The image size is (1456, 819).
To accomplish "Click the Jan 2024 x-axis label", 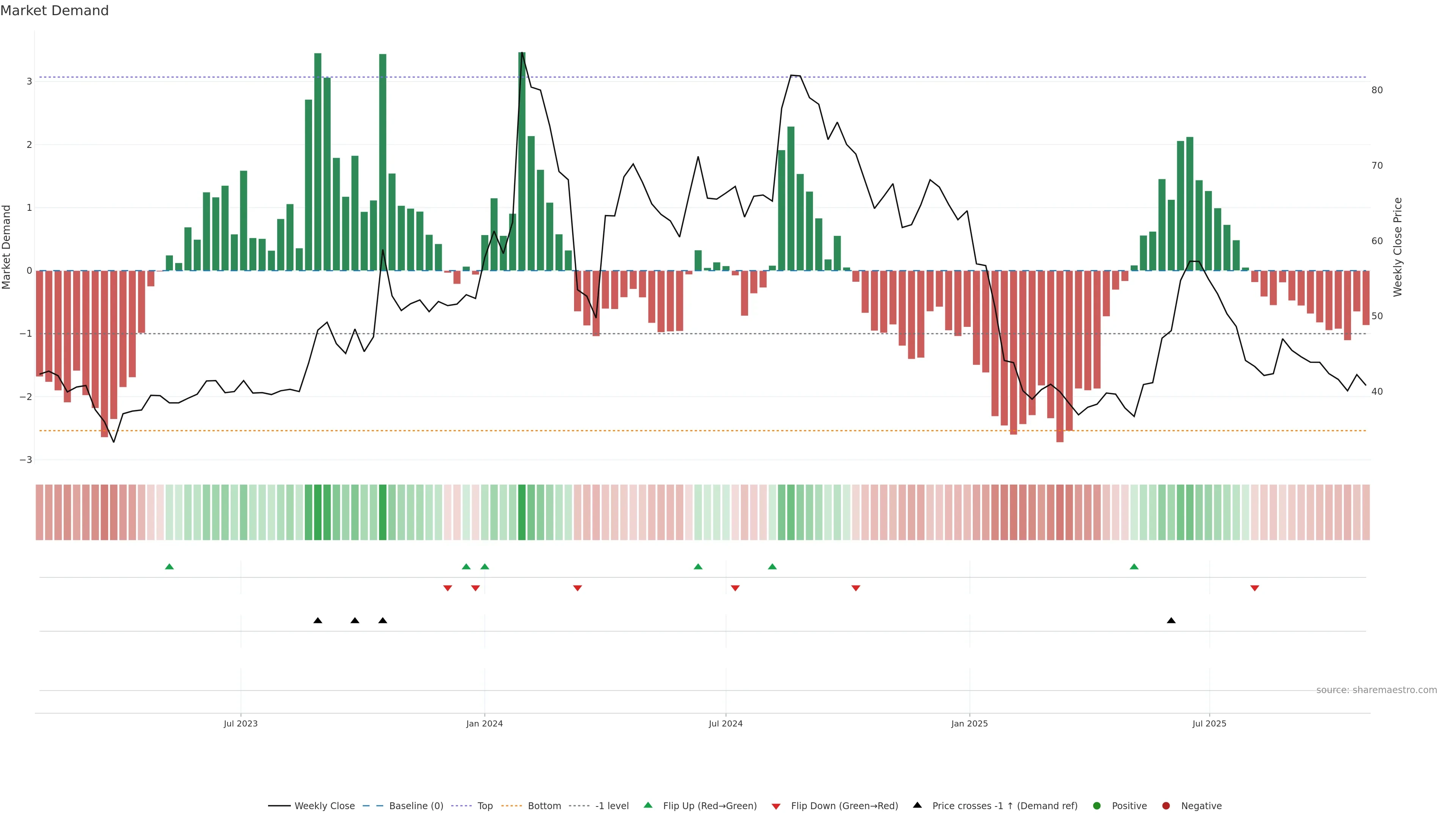I will [485, 723].
